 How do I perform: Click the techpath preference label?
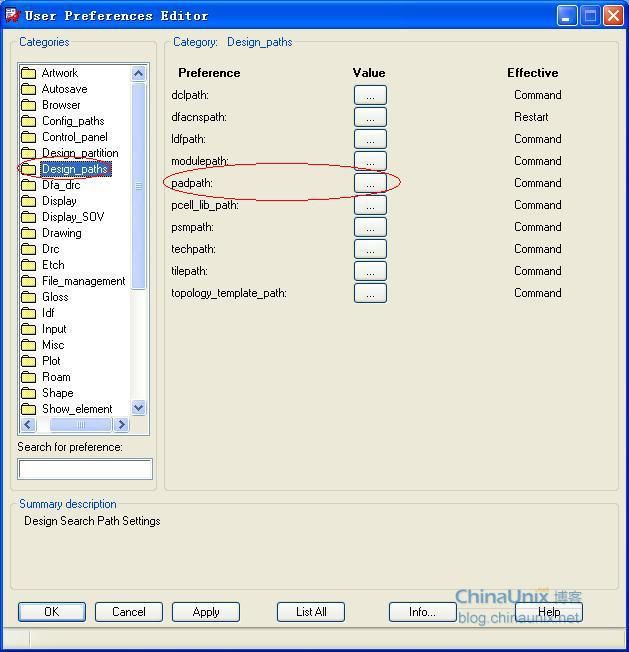tap(193, 249)
